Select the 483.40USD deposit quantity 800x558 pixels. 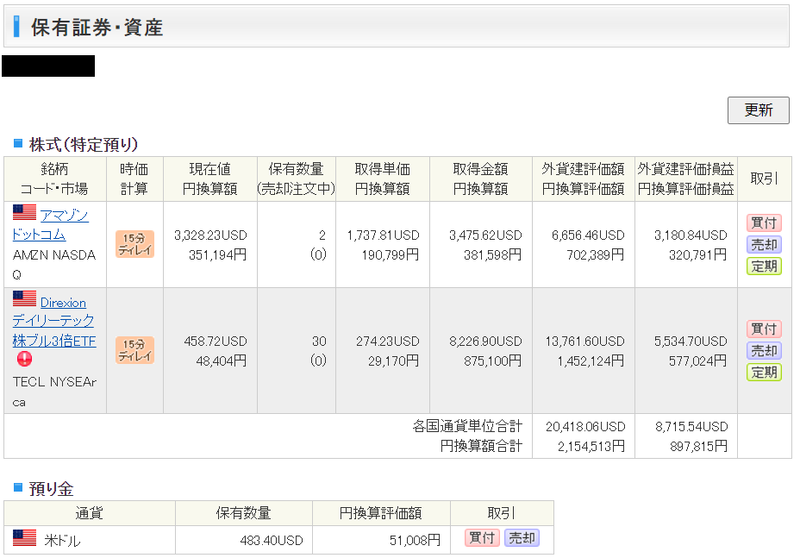click(x=271, y=540)
